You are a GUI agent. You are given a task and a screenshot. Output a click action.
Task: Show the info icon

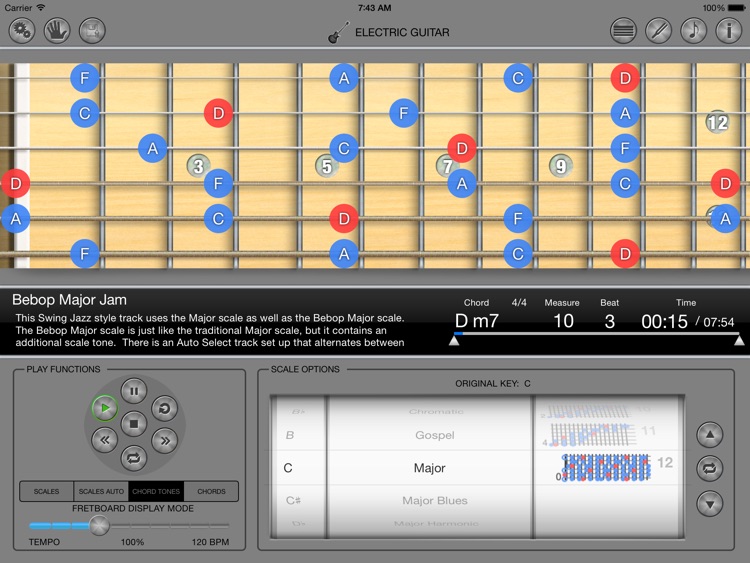(x=728, y=31)
